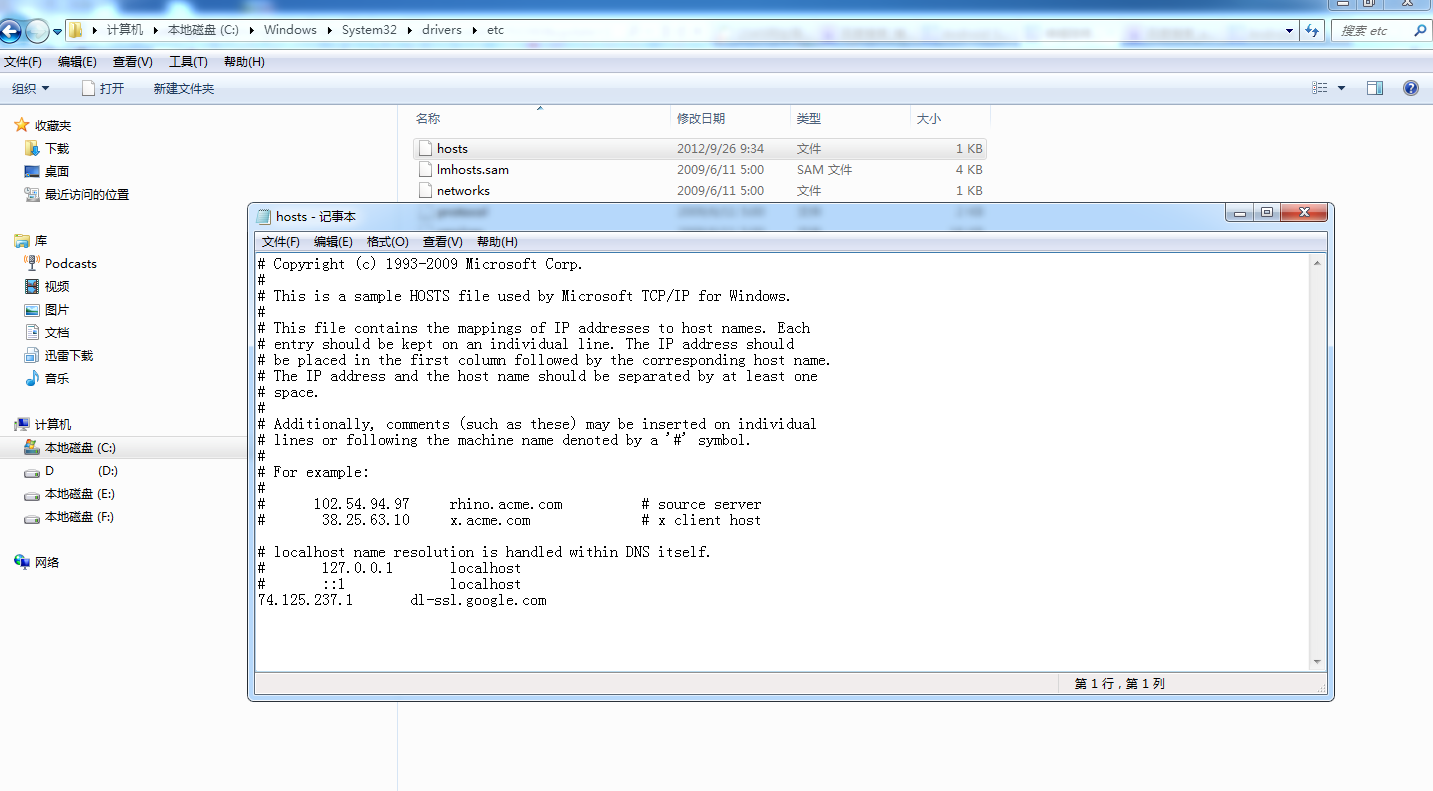
Task: Open the 迅雷下载 library
Action: pos(69,355)
